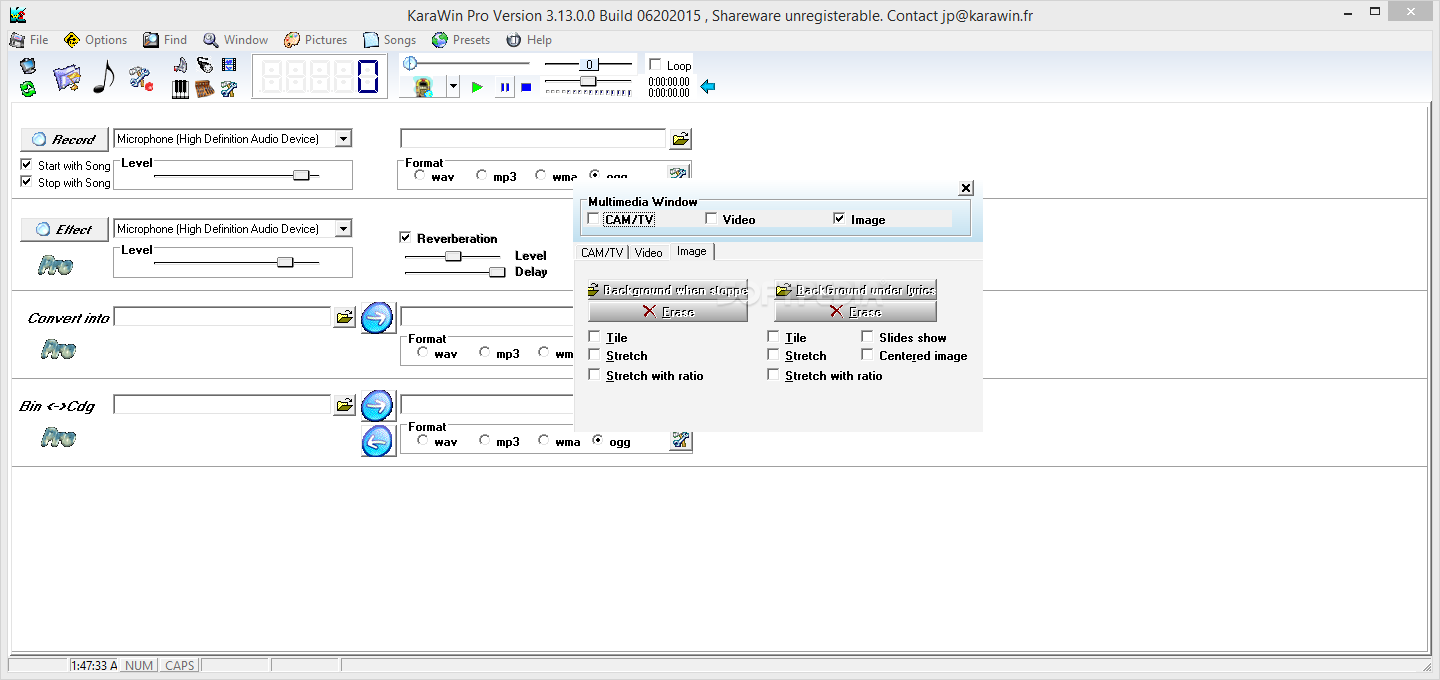Click the green refresh icon in the toolbar
The image size is (1440, 680).
28,89
